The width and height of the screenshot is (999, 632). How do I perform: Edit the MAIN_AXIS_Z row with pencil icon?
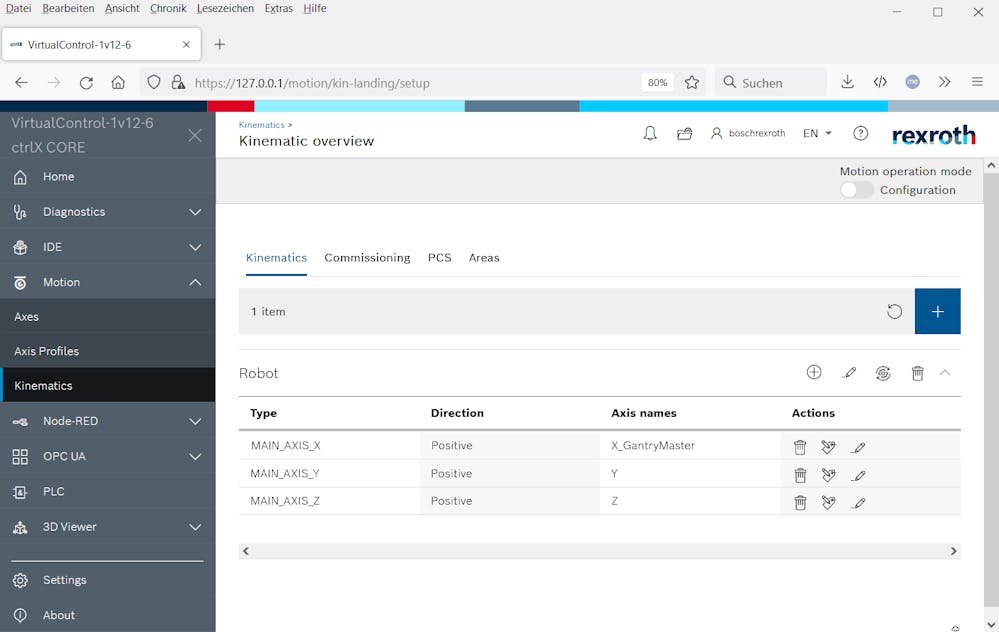point(858,503)
